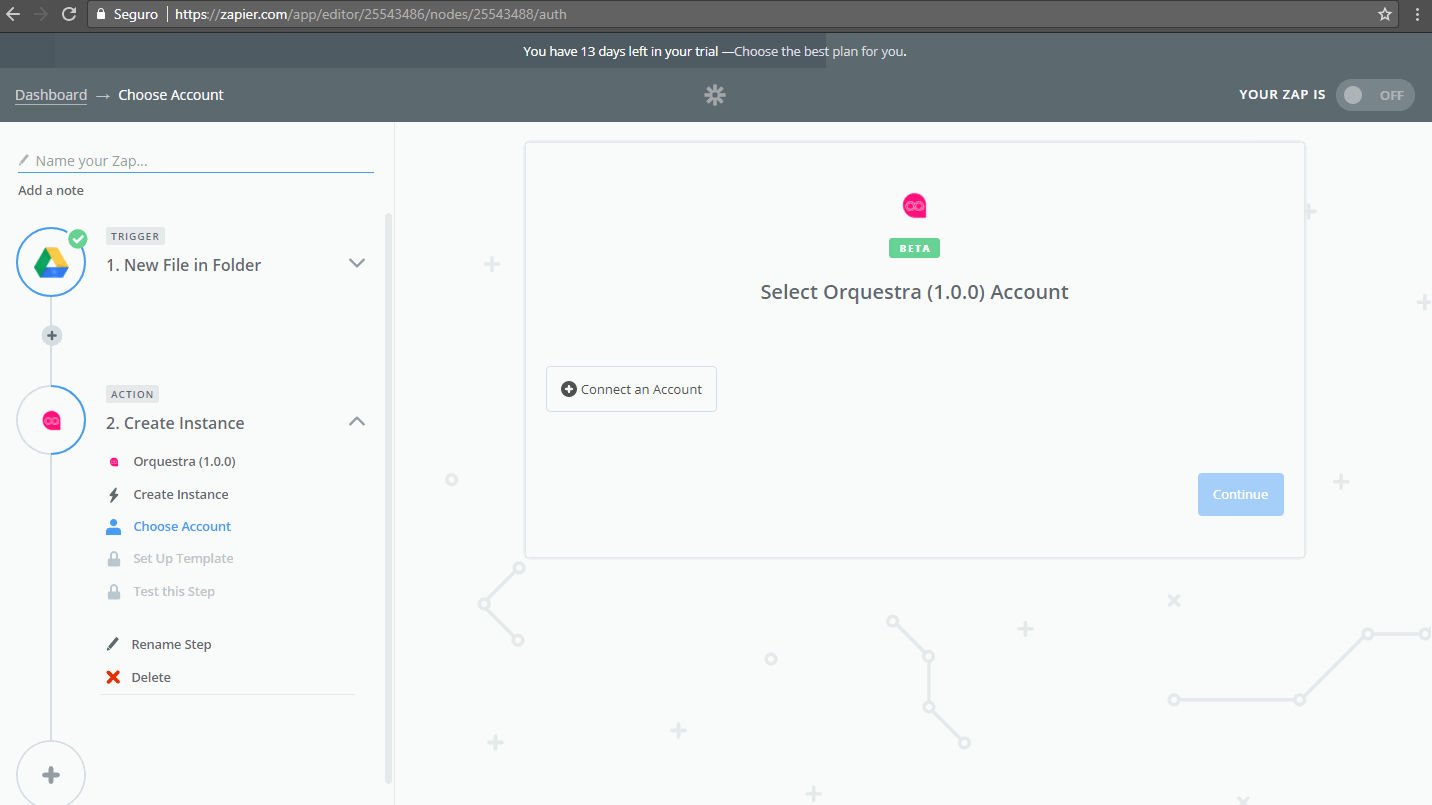
Task: Open the Set Up Template sub-step
Action: (x=183, y=558)
